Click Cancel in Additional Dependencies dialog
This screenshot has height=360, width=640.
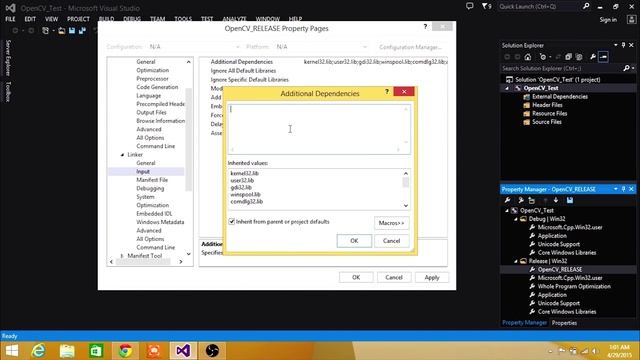point(391,241)
